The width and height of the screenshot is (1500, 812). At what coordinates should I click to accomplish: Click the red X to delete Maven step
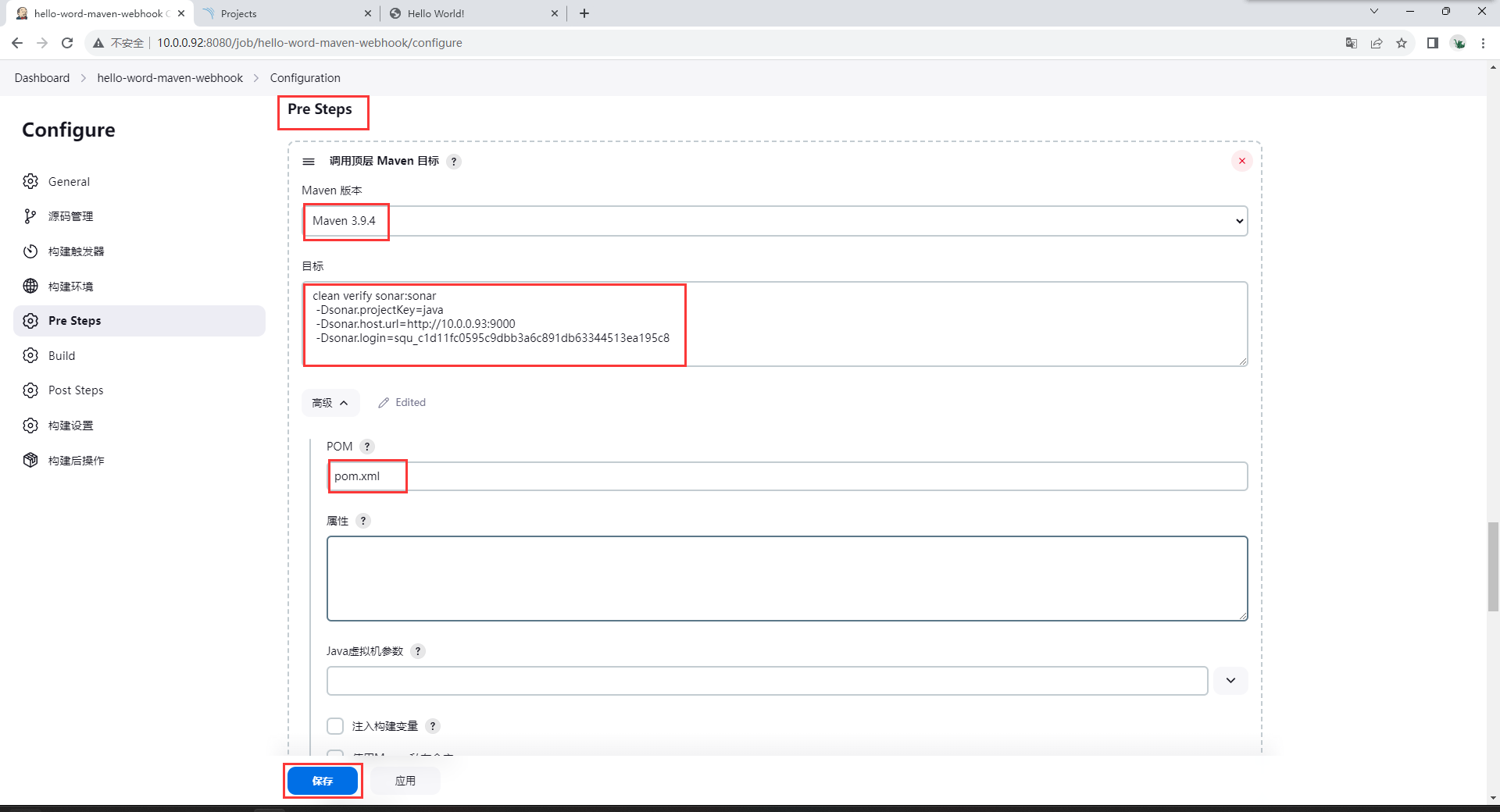click(x=1241, y=161)
